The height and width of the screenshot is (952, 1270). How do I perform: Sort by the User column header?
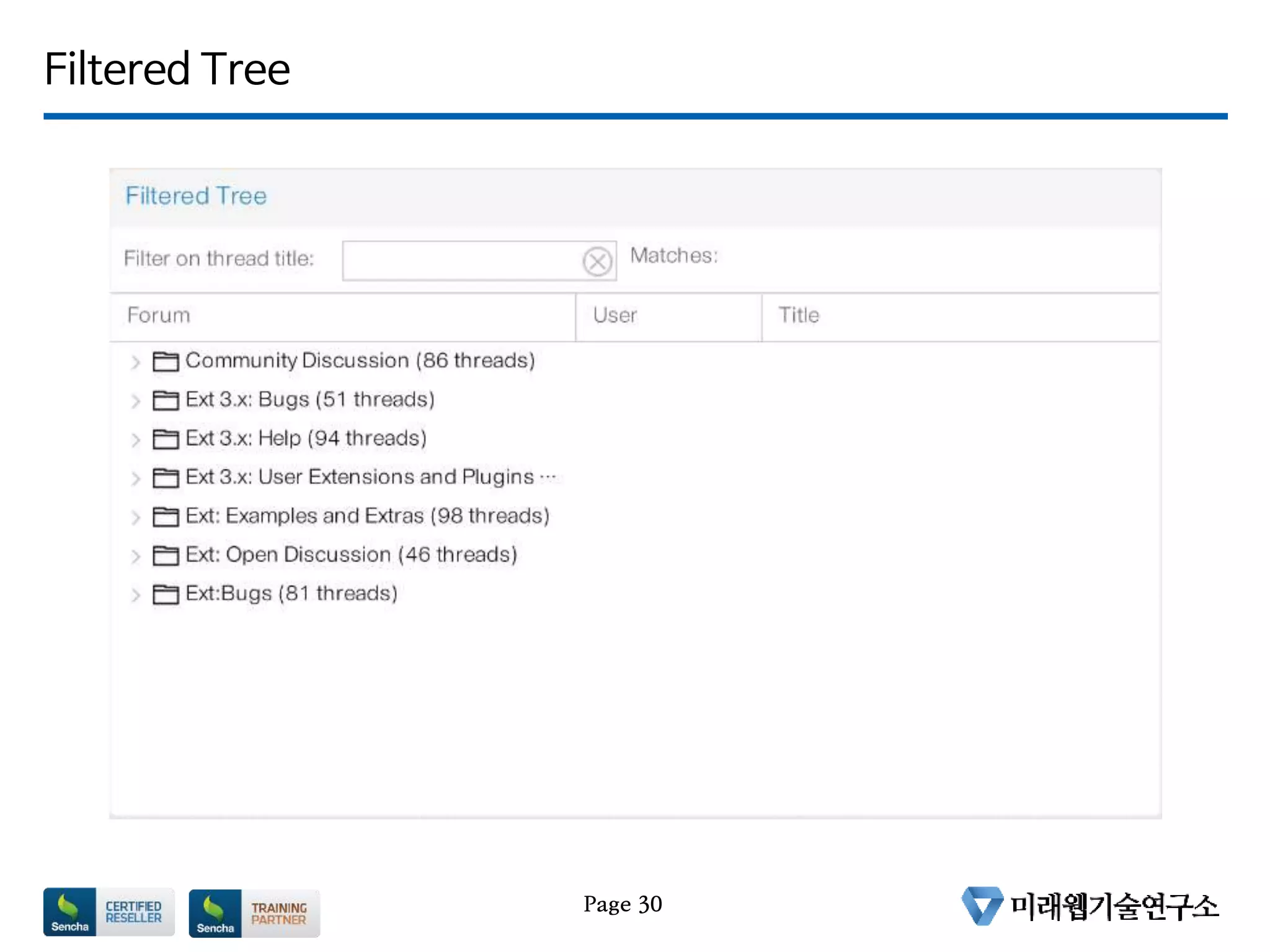tap(668, 315)
